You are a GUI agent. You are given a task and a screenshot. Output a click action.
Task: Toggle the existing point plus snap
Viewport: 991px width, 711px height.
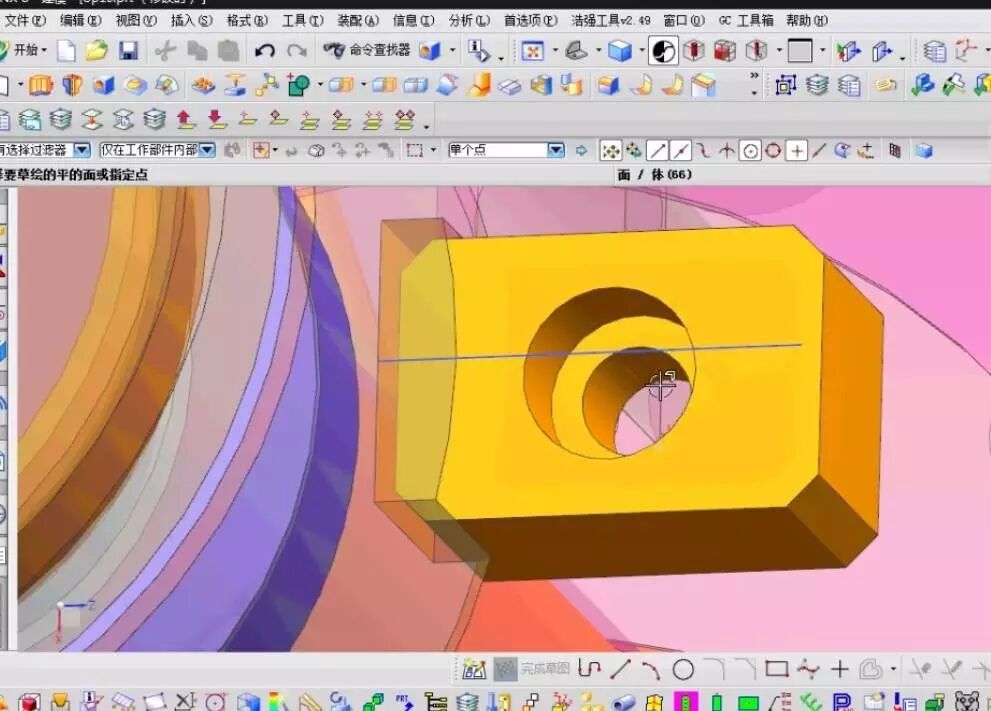click(x=796, y=151)
